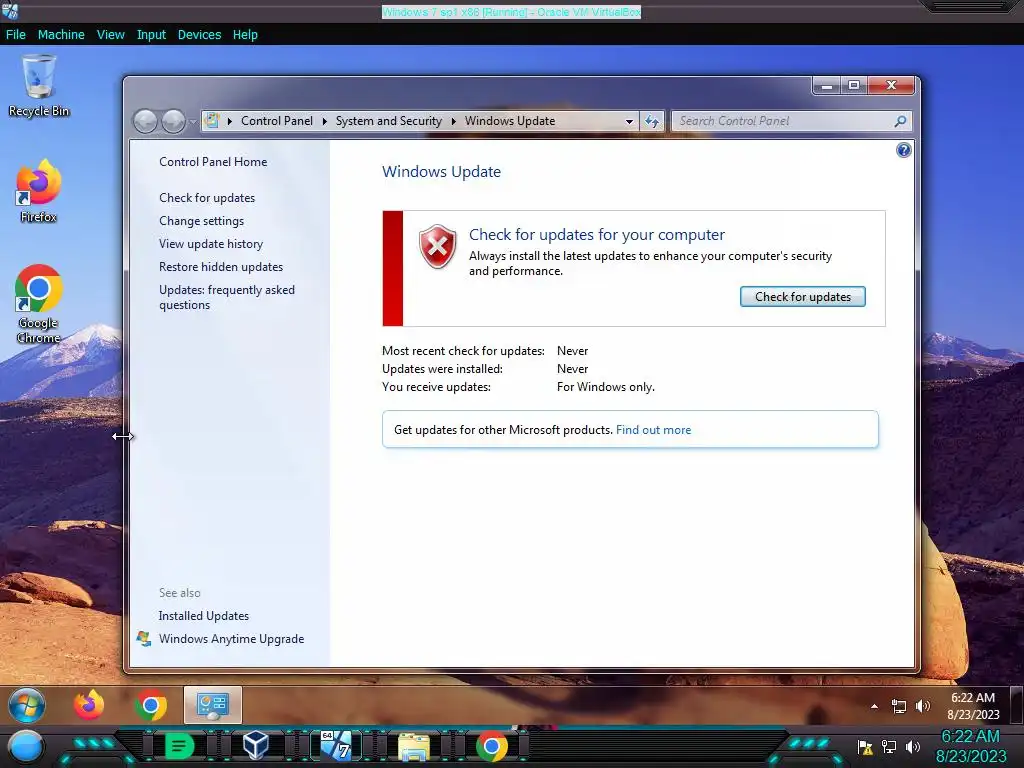
Task: Open the Find out more link
Action: point(653,430)
